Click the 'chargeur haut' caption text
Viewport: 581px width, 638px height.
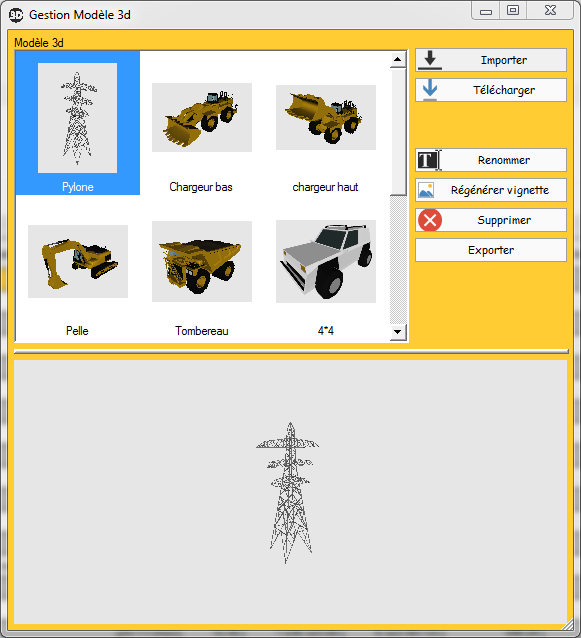click(325, 187)
